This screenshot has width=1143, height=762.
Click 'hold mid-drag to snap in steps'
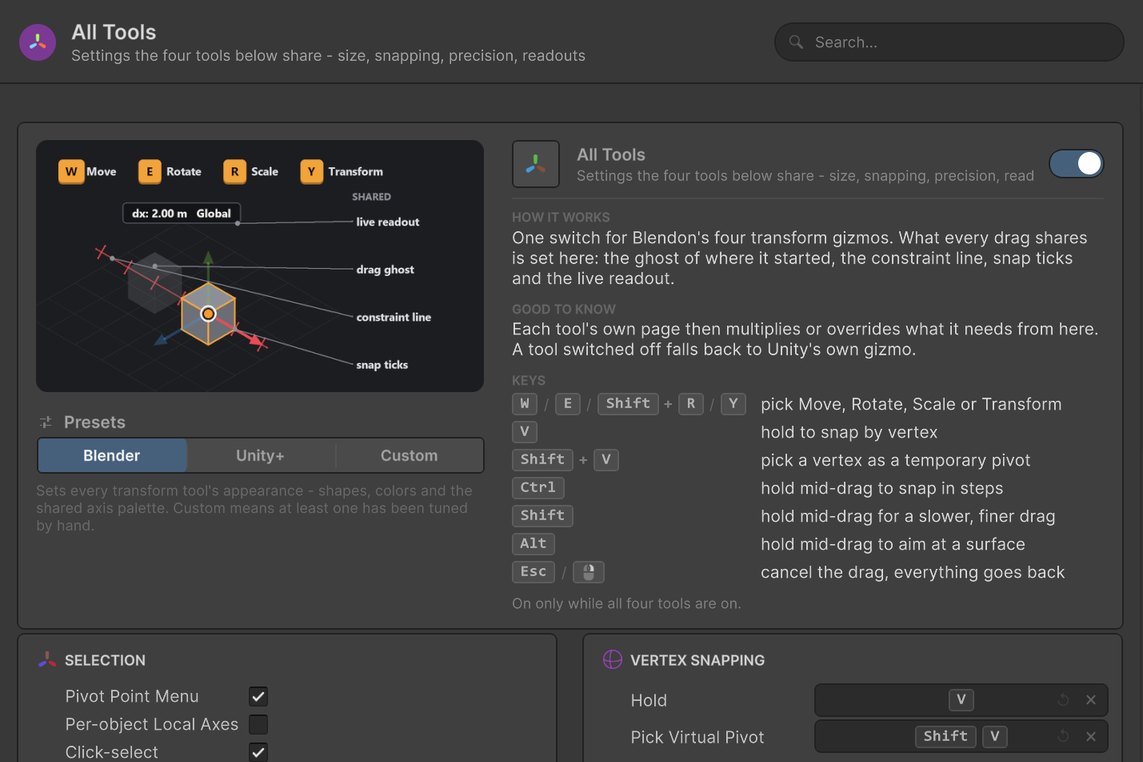[882, 488]
